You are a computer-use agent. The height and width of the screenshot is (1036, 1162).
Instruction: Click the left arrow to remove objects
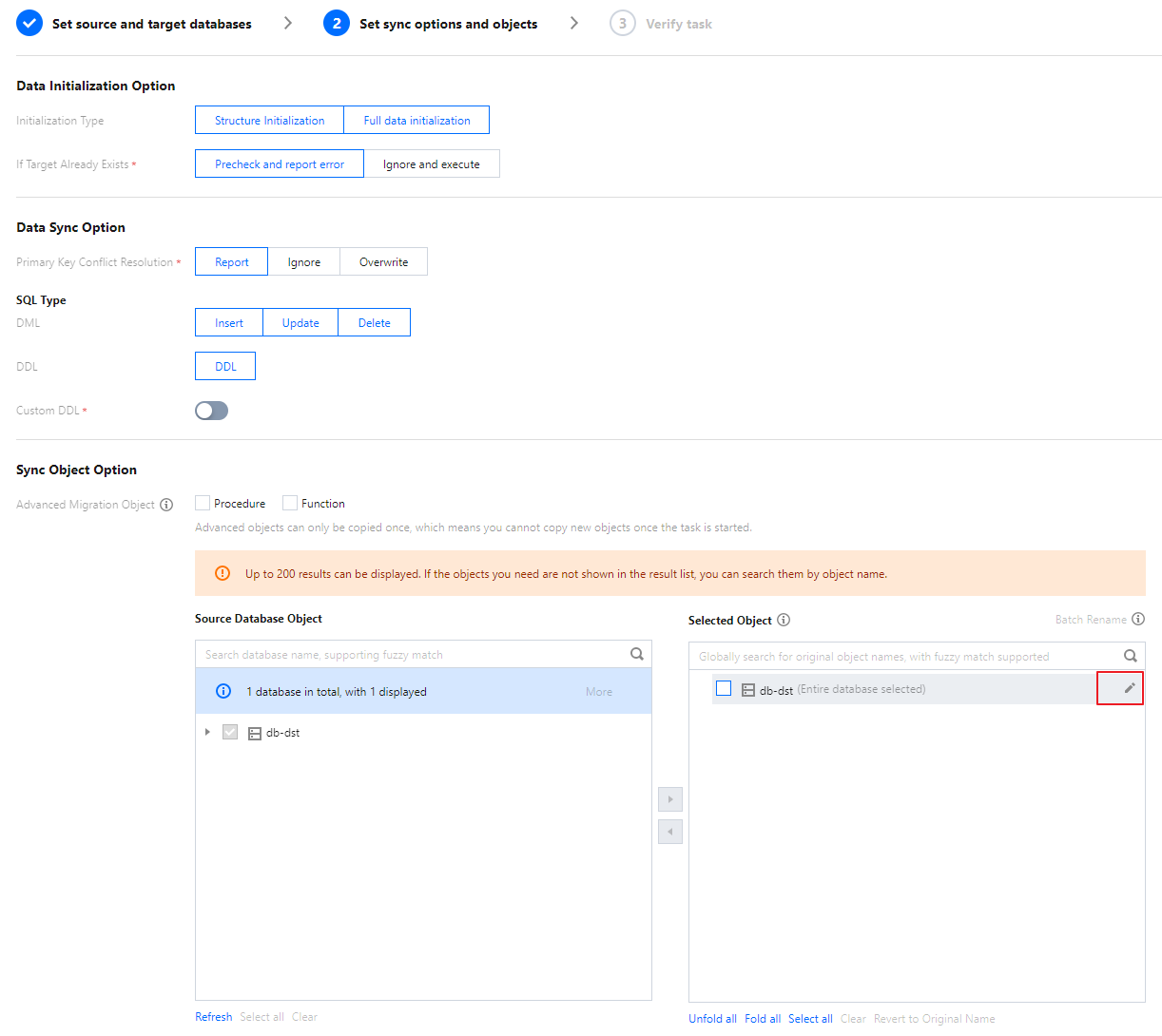[x=670, y=832]
